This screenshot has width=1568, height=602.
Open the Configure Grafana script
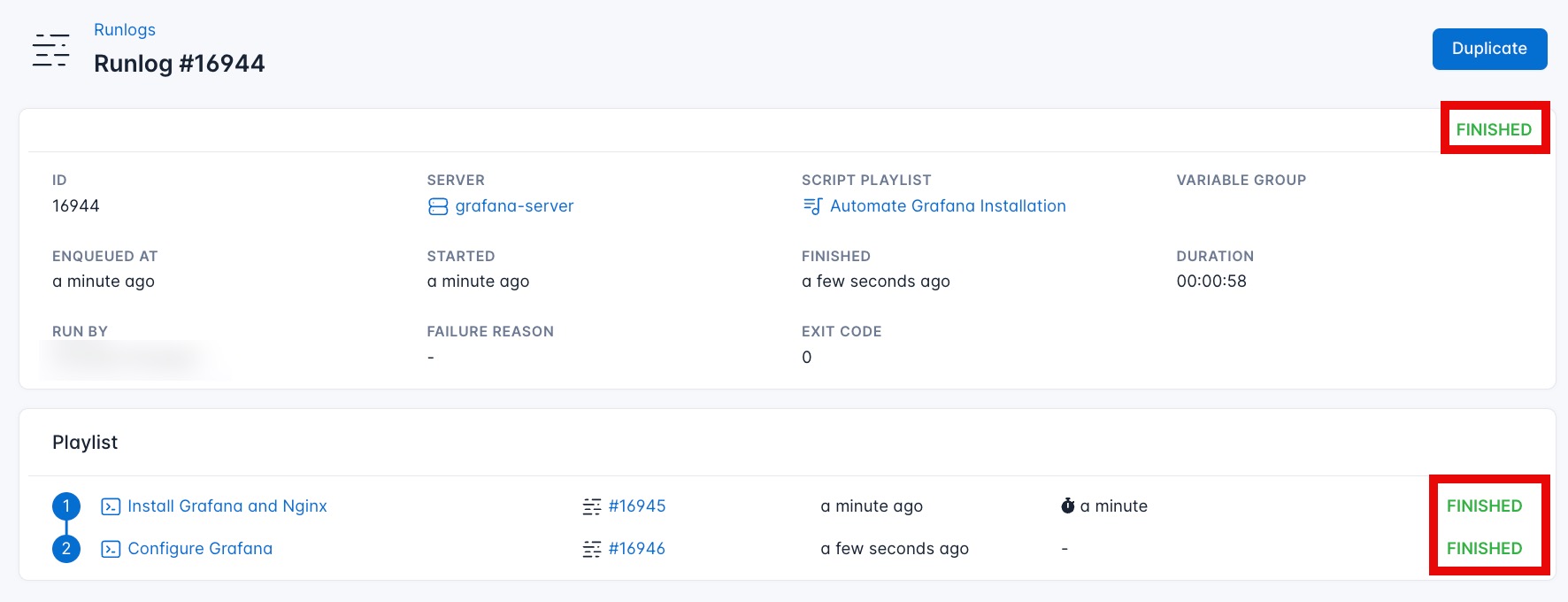pos(200,549)
